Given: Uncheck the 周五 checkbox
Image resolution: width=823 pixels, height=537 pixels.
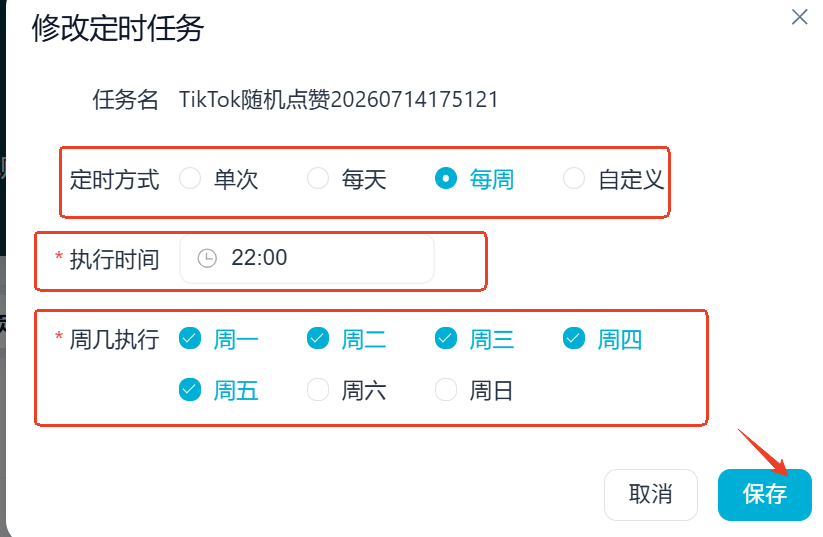Looking at the screenshot, I should [190, 390].
